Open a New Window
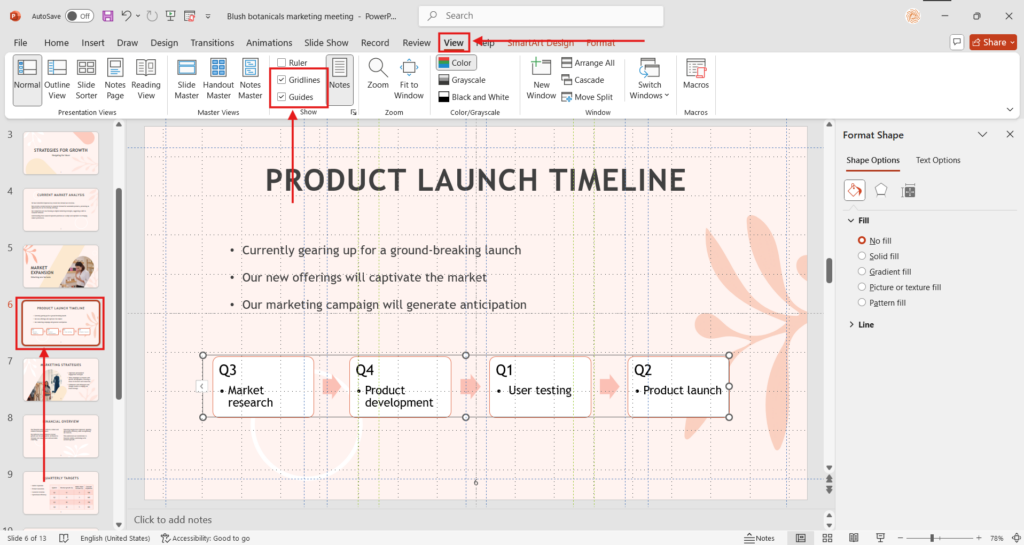This screenshot has width=1024, height=545. click(x=541, y=79)
